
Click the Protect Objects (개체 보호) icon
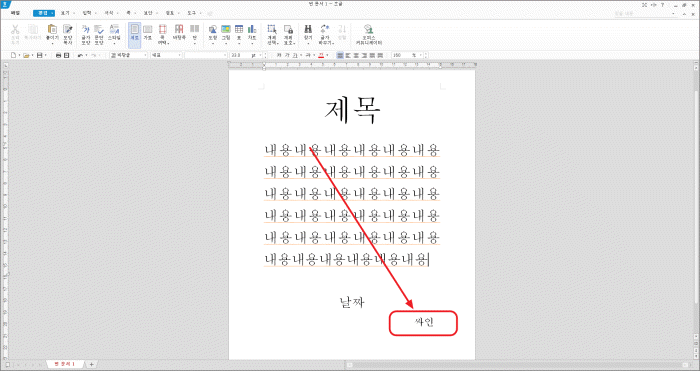pos(288,29)
